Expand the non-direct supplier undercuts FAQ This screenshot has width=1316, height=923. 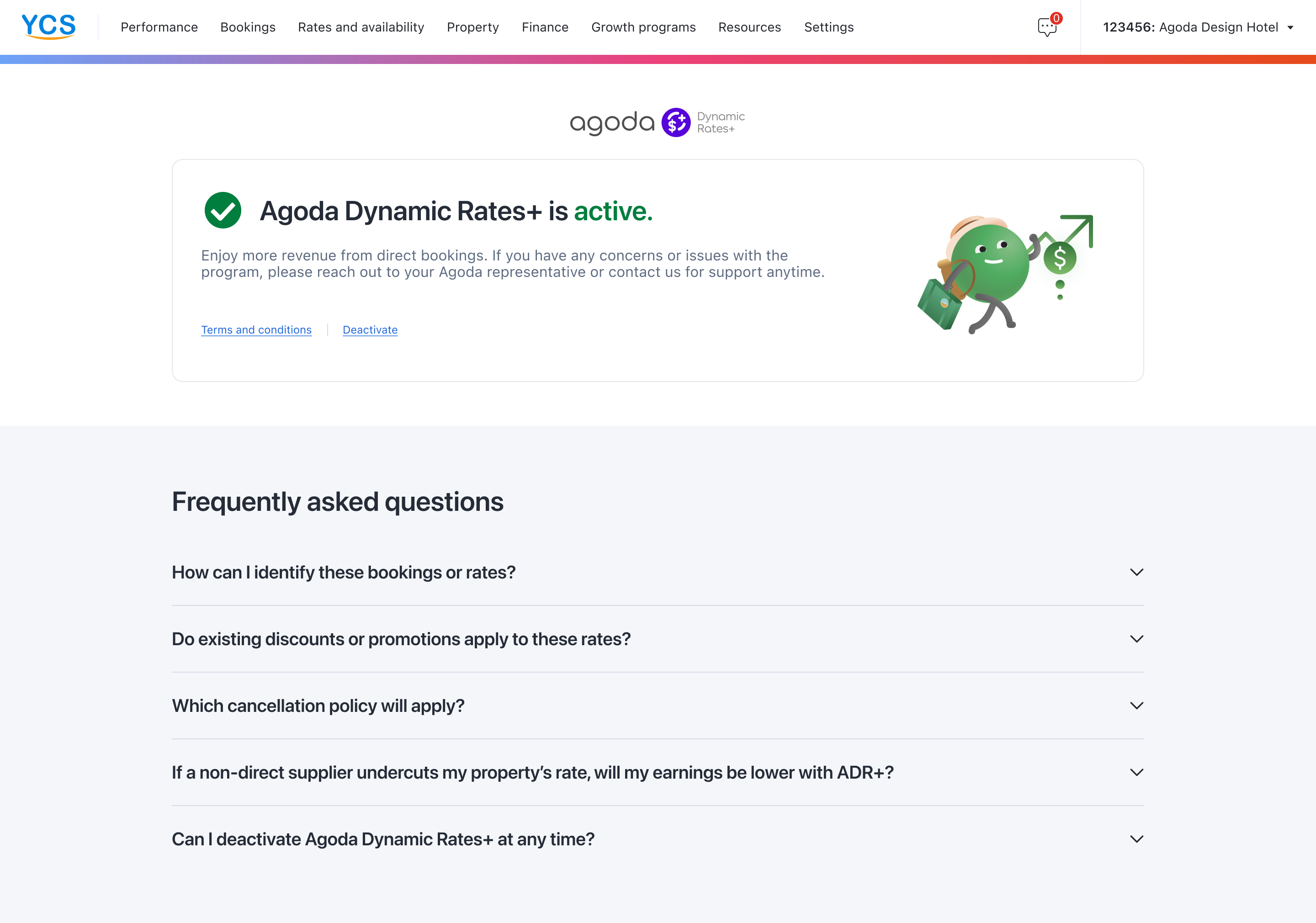[1136, 772]
